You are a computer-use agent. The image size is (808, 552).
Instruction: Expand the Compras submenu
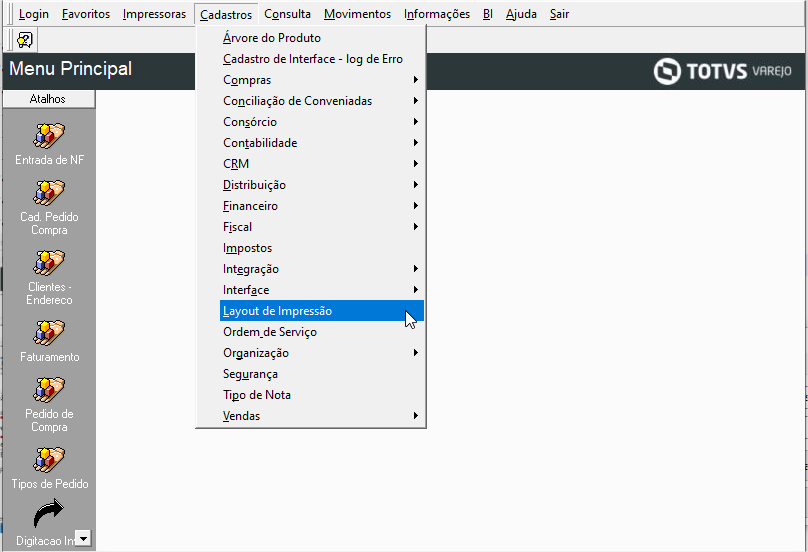coord(322,80)
